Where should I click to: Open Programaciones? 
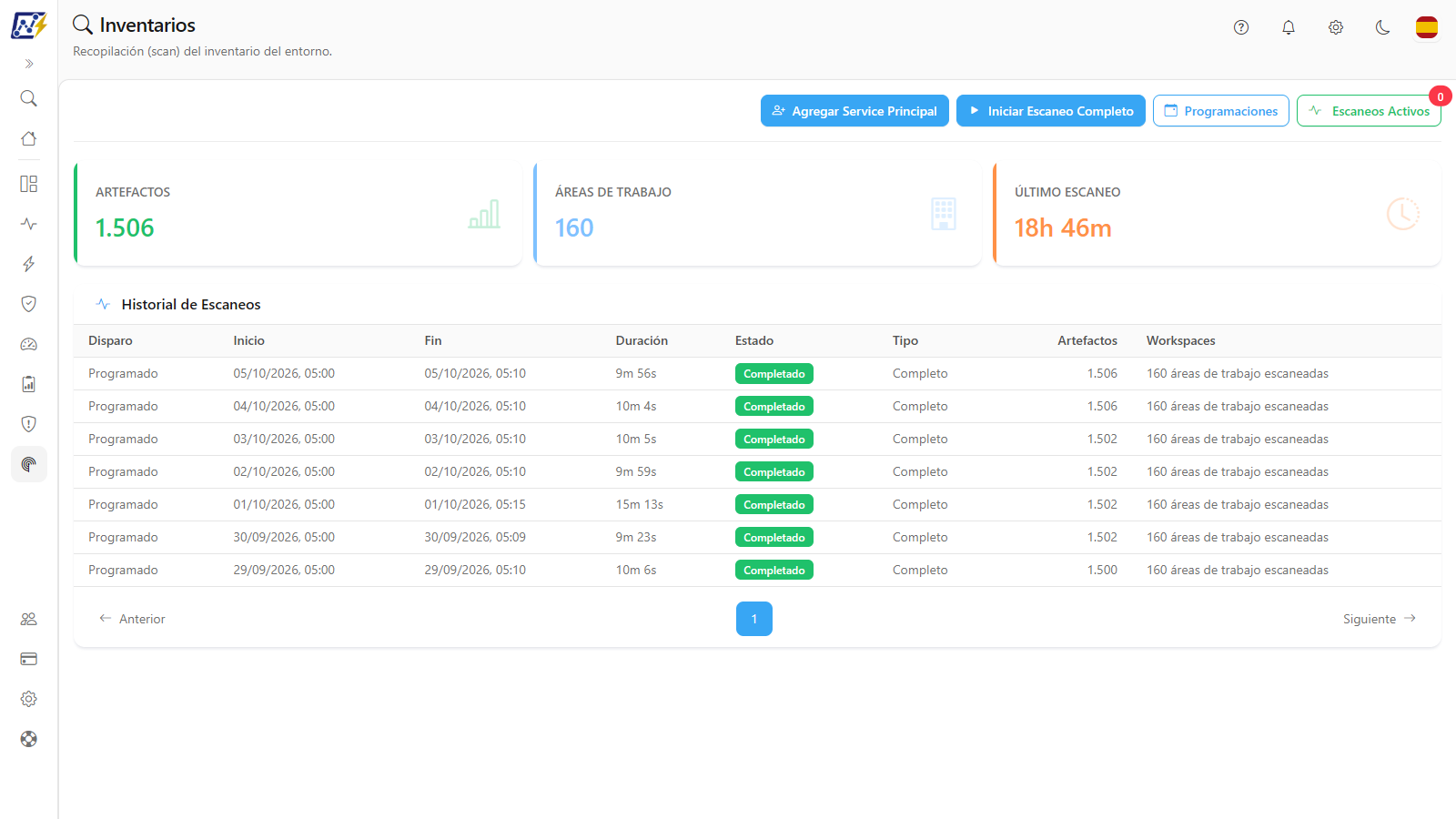pos(1221,111)
